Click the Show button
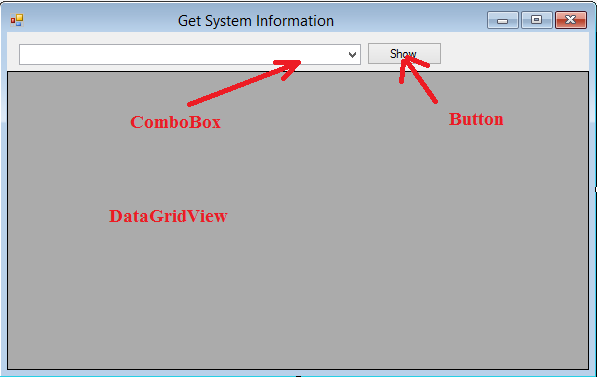 tap(404, 54)
